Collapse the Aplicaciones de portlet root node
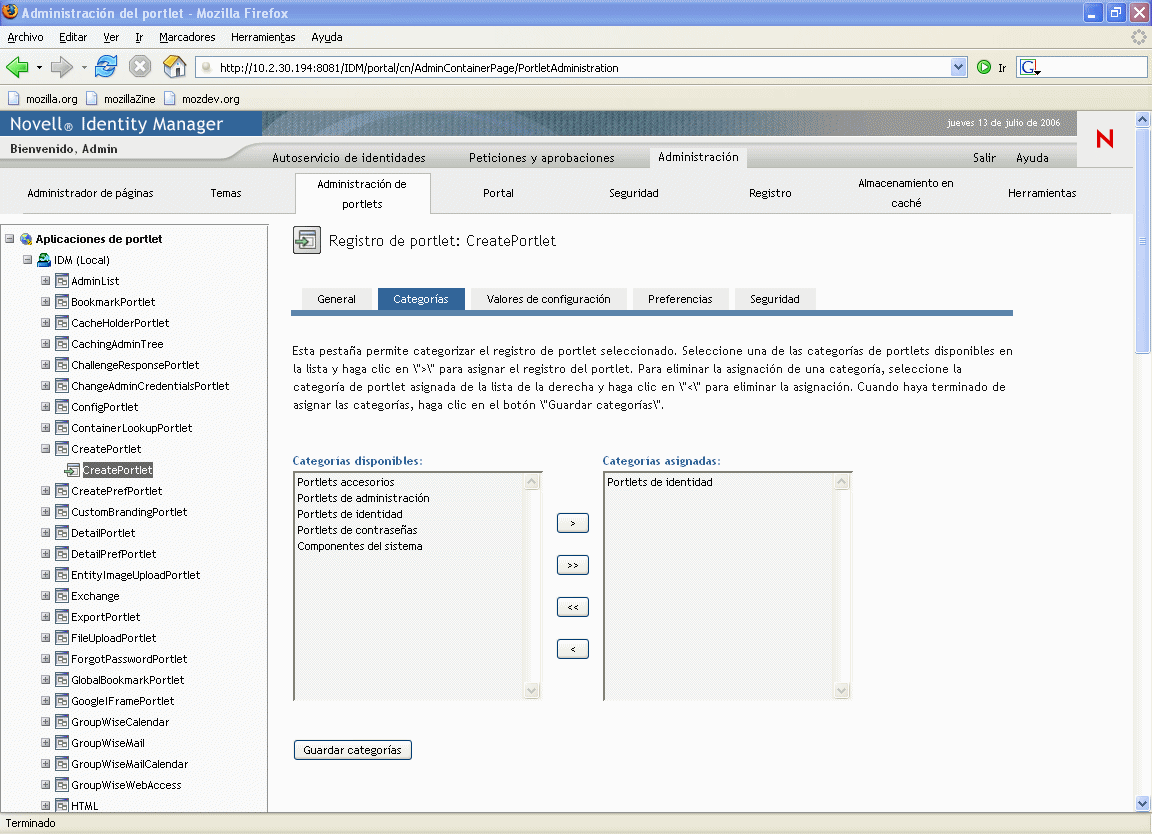This screenshot has width=1152, height=834. (x=10, y=239)
